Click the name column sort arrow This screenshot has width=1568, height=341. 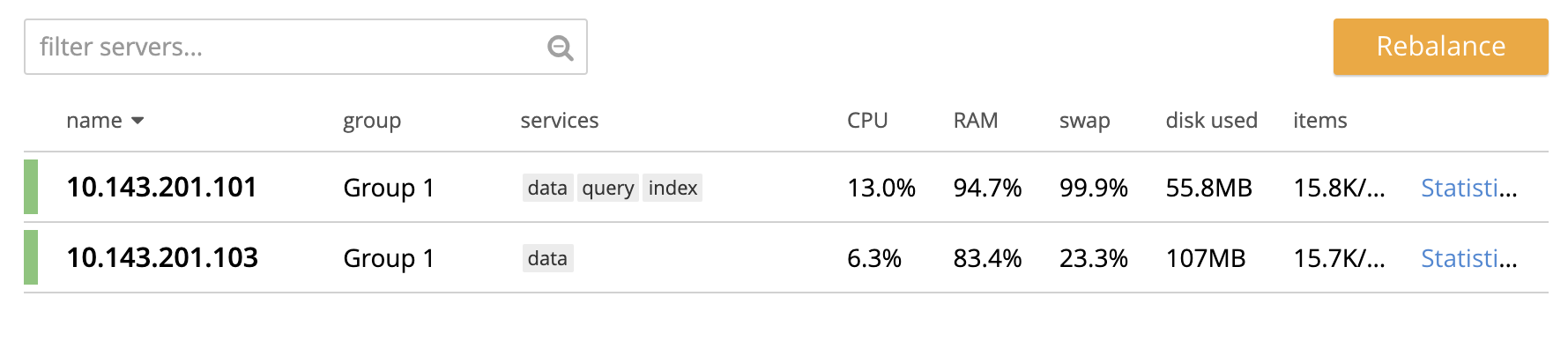137,121
